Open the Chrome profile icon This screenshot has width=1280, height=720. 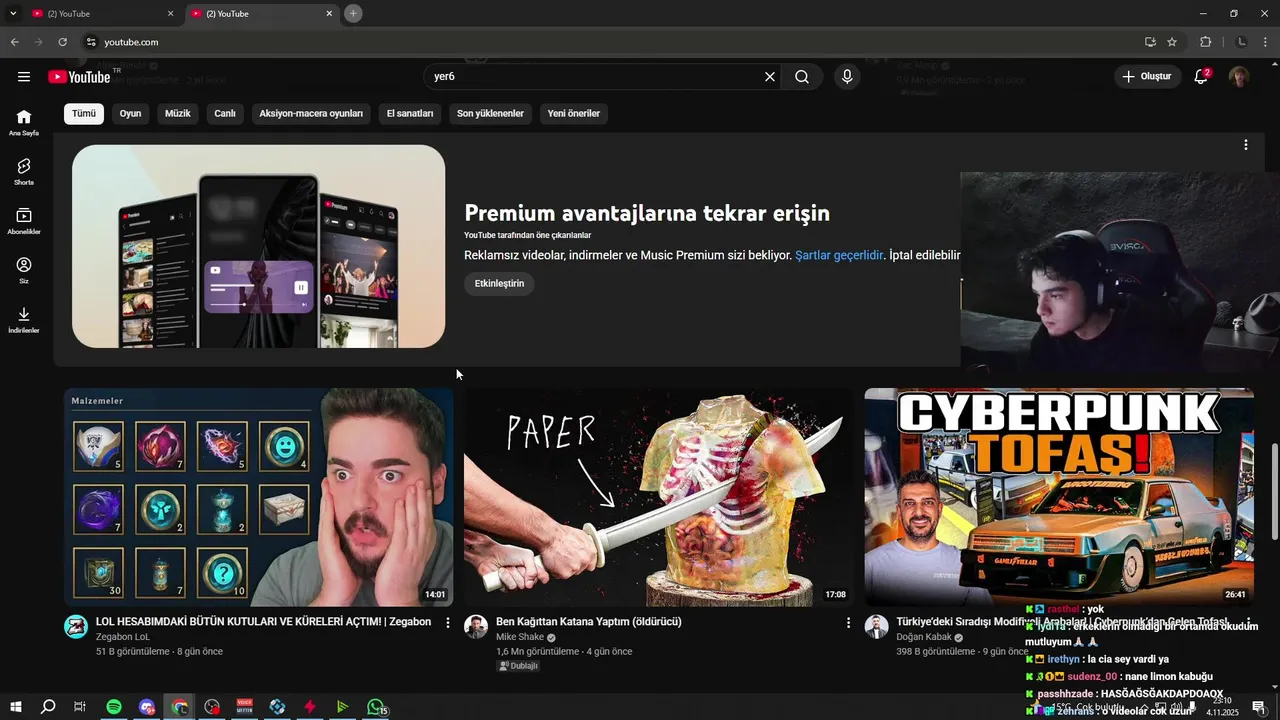(1242, 42)
